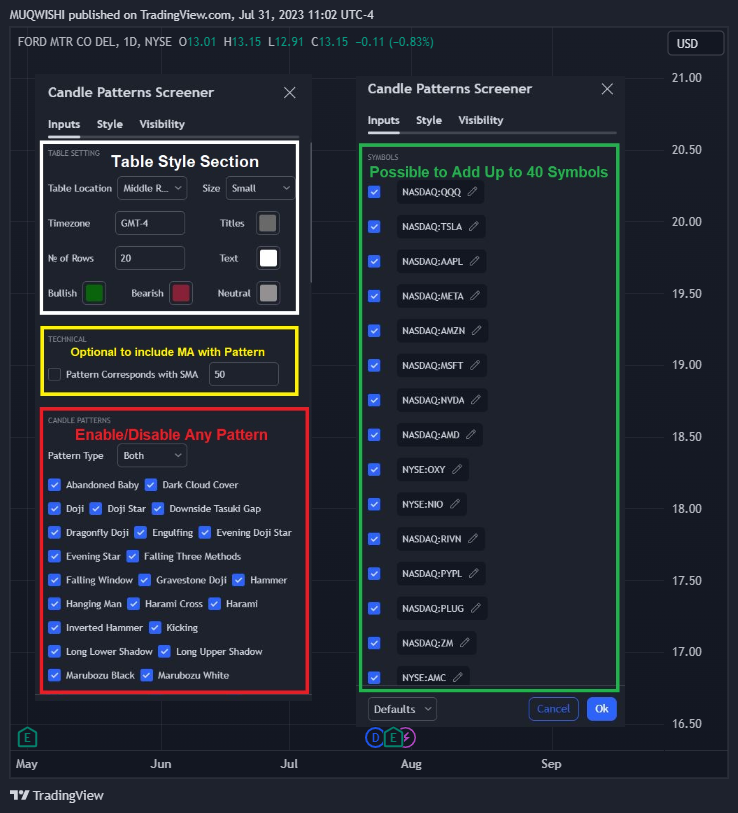The height and width of the screenshot is (813, 738).
Task: Switch to Style tab in right dialog
Action: [x=429, y=120]
